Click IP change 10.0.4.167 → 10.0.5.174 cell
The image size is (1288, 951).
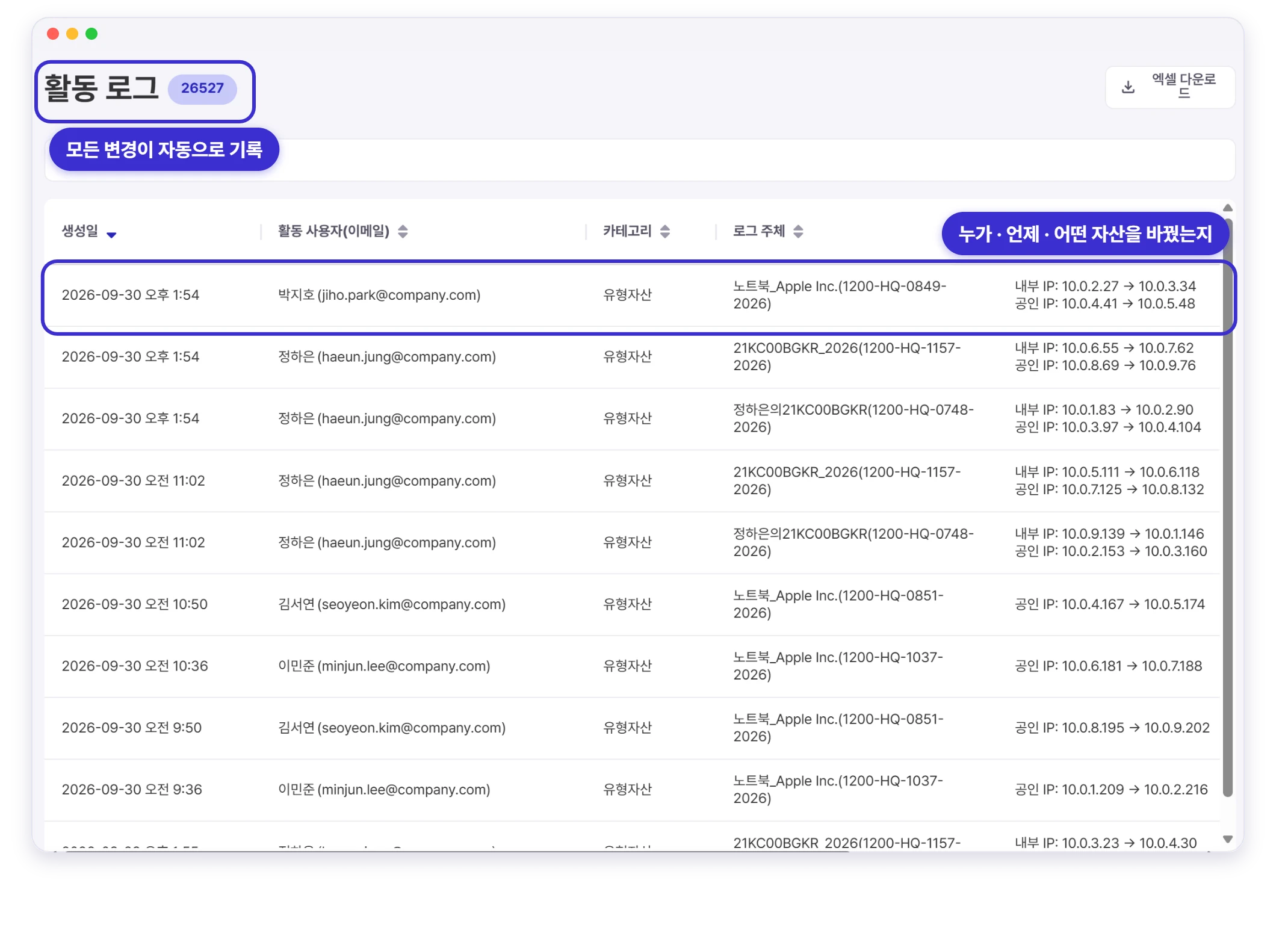(x=1110, y=604)
